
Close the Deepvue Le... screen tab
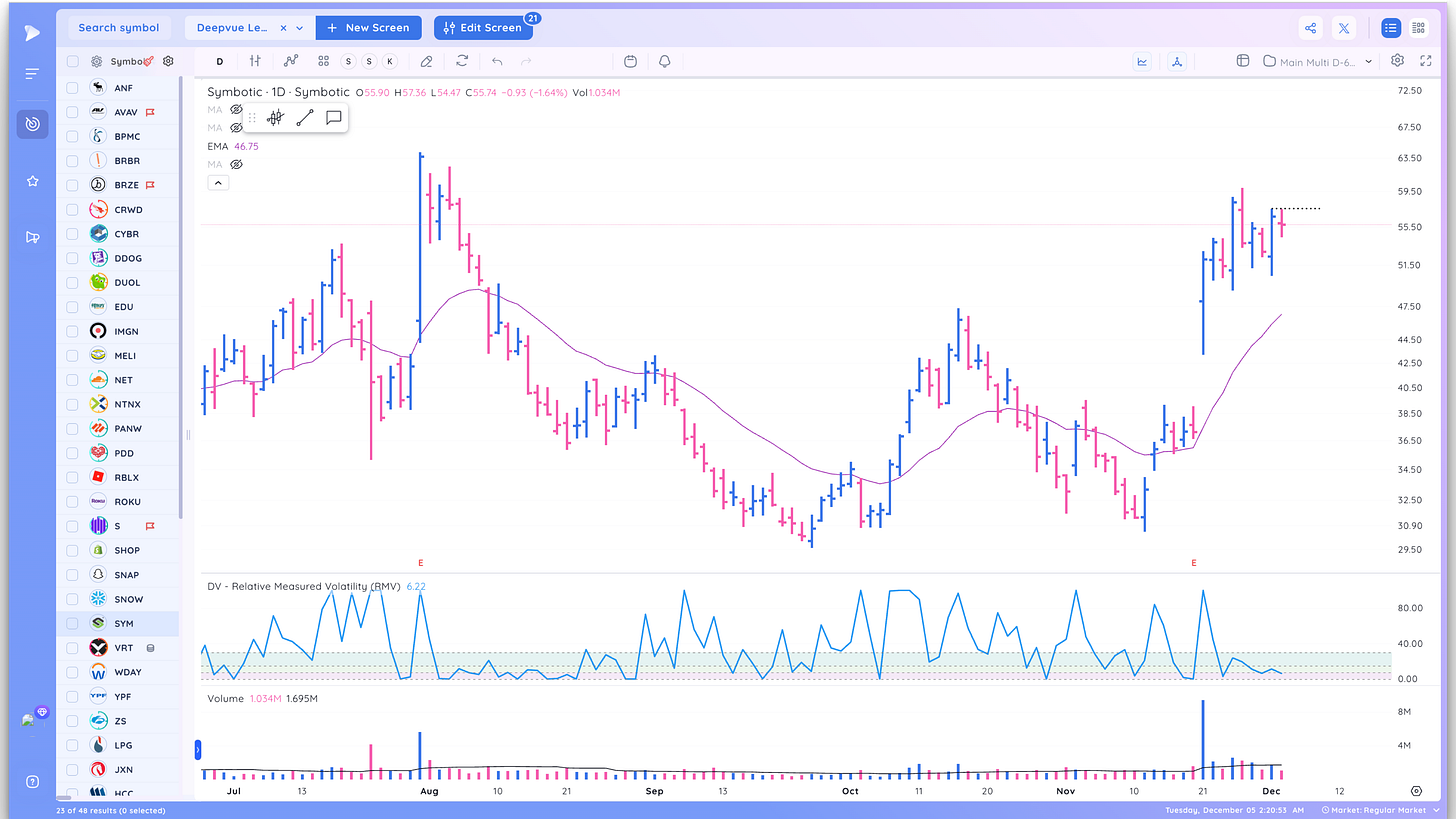pos(283,28)
